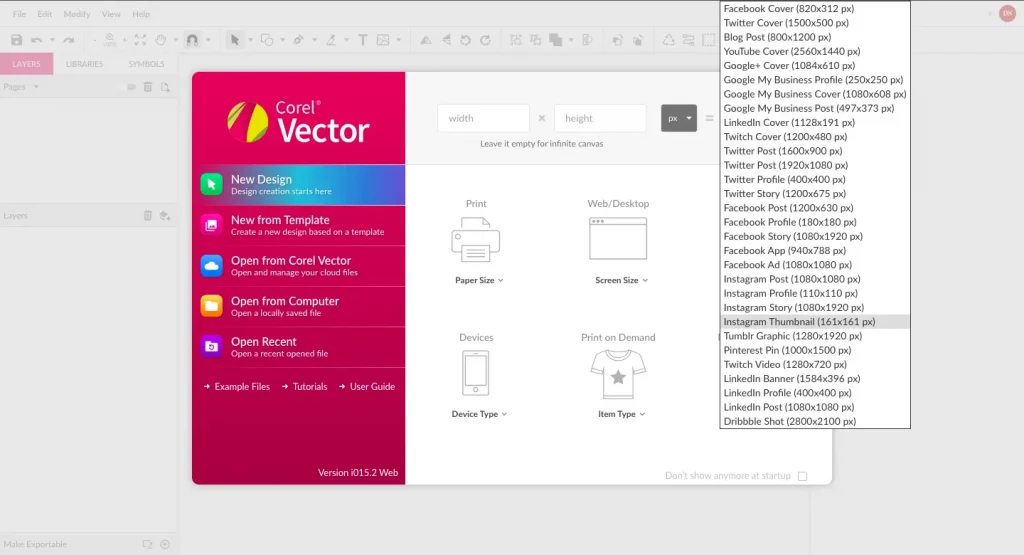Open the Shape tool options arrow

(x=282, y=40)
